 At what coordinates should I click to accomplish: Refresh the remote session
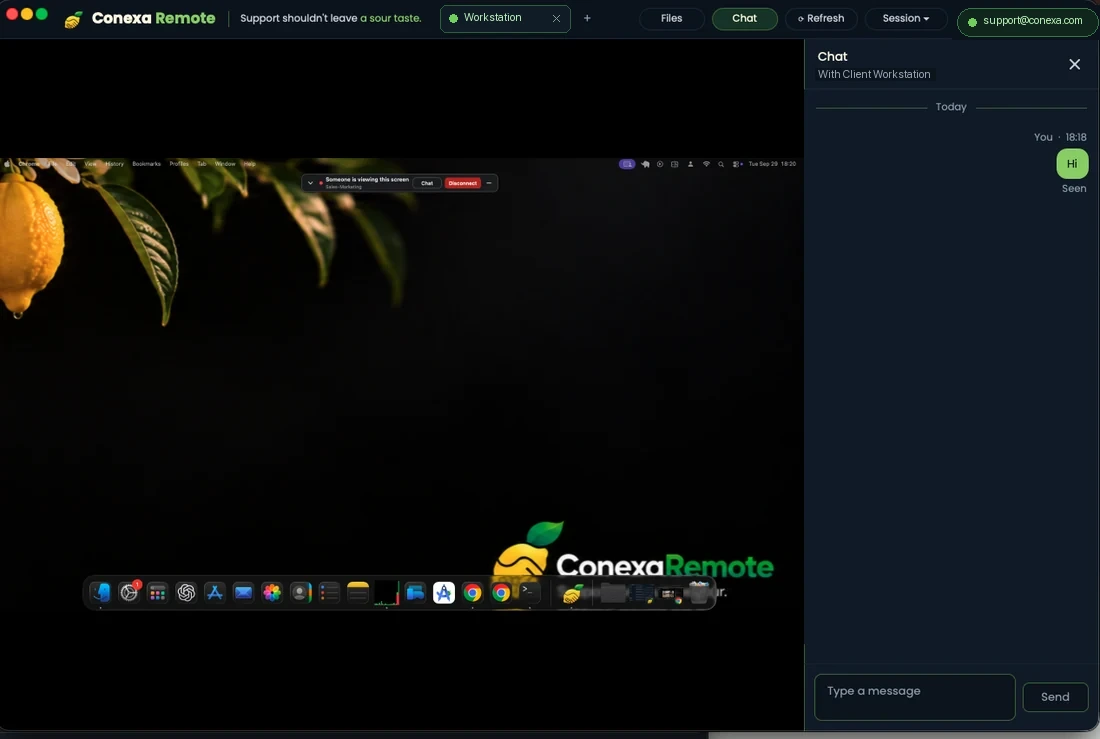pos(821,18)
